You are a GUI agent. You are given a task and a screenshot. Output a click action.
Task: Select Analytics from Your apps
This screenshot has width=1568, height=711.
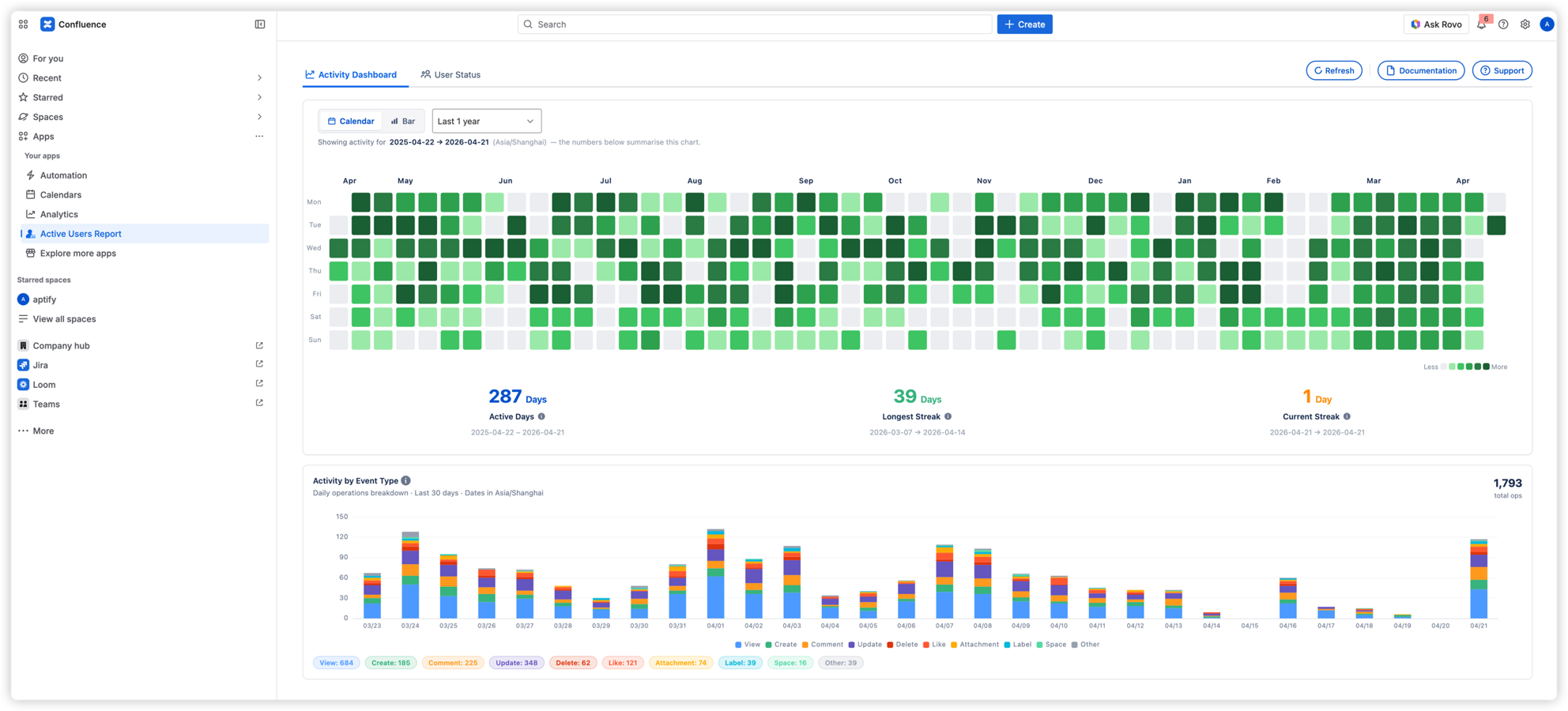tap(58, 214)
